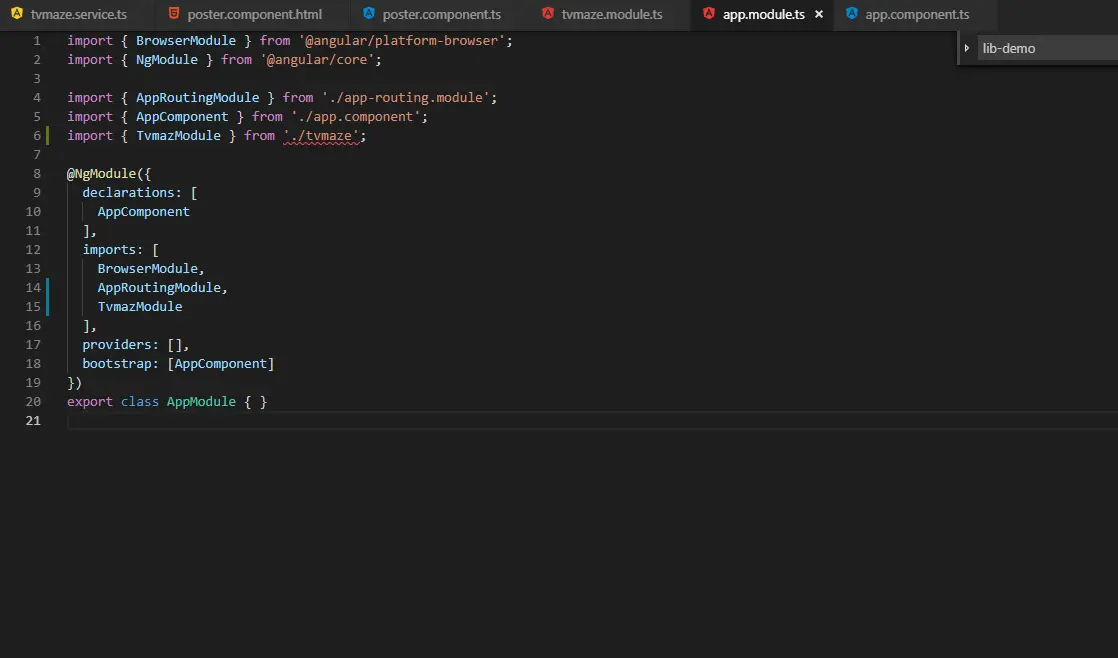This screenshot has height=658, width=1118.
Task: Click line number 21 in gutter
Action: pyautogui.click(x=33, y=421)
